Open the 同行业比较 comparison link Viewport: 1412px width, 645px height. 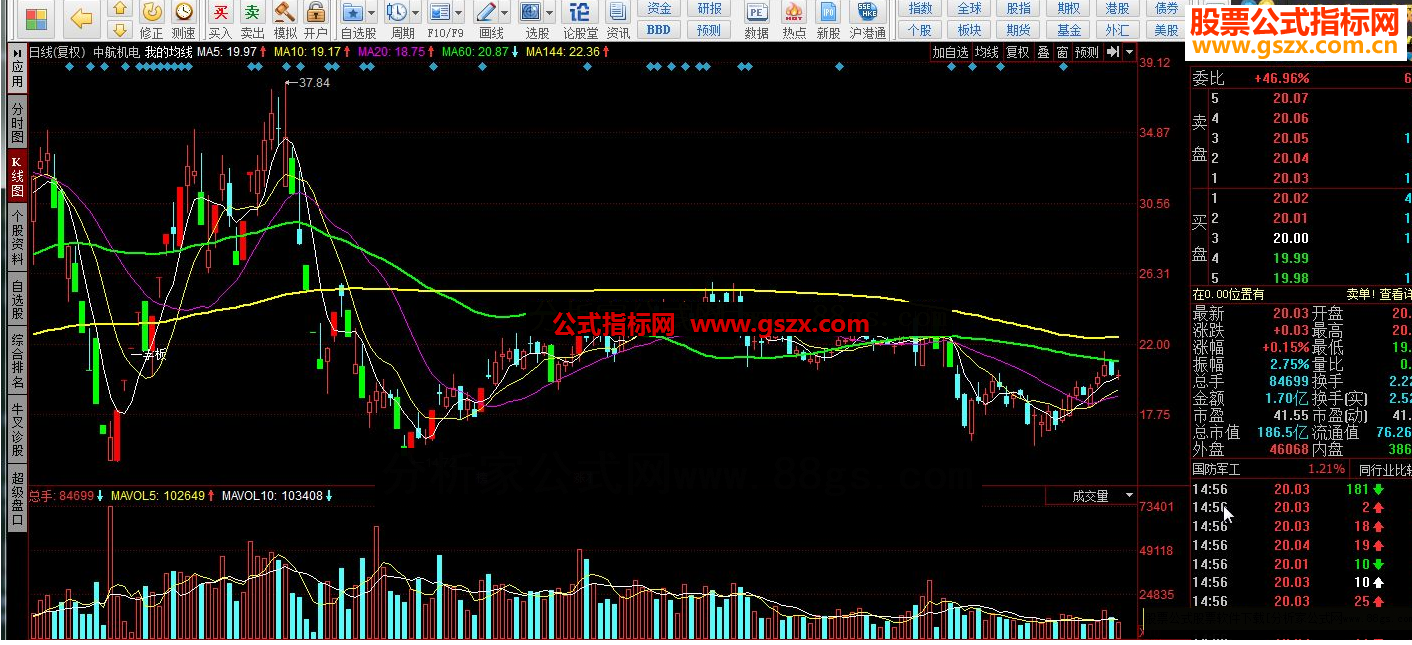(1383, 468)
